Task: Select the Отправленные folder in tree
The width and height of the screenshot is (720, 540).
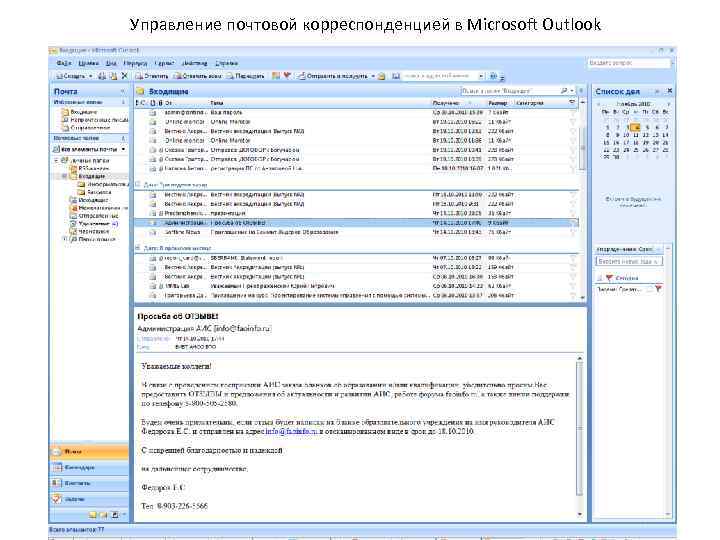Action: [x=94, y=216]
